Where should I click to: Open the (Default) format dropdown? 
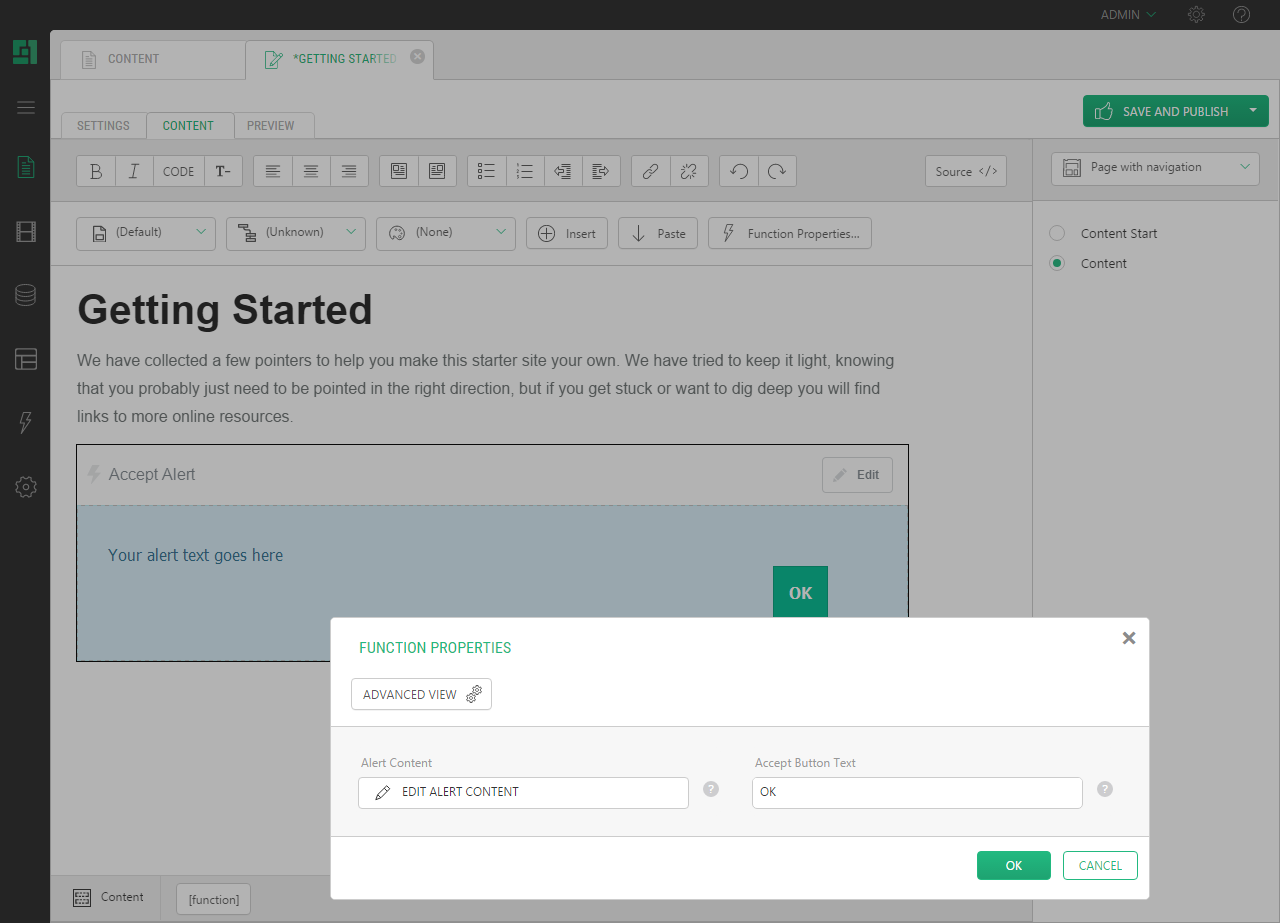tap(146, 233)
